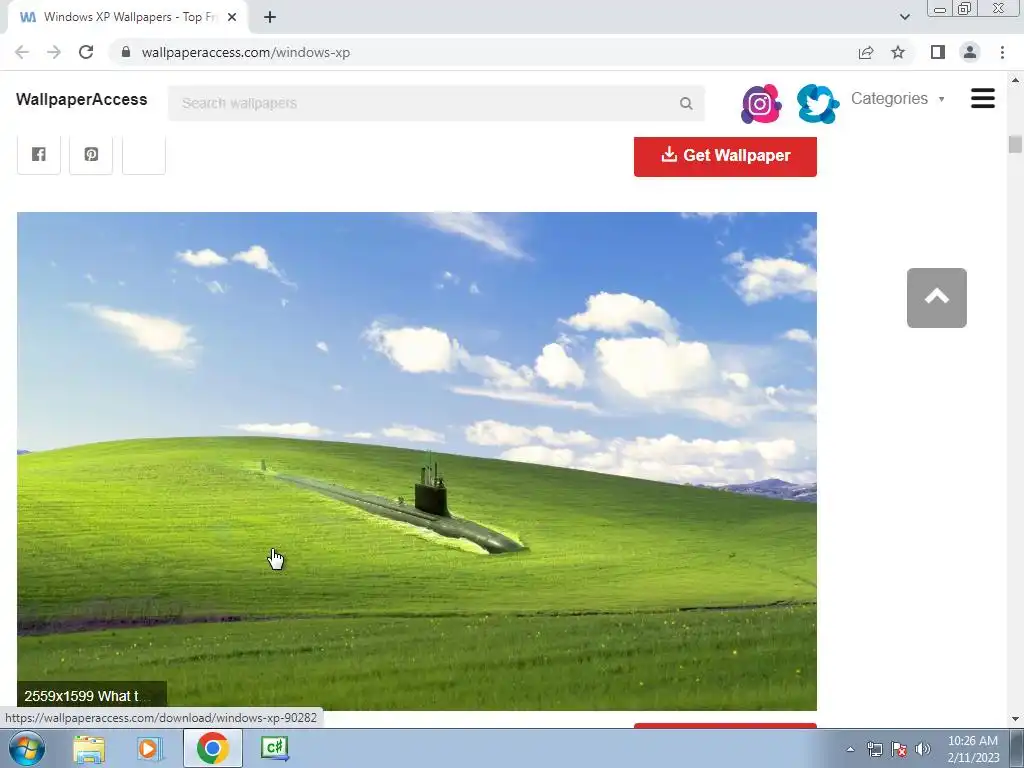Screen dimensions: 1024x768
Task: Click the browser forward arrow
Action: (x=54, y=52)
